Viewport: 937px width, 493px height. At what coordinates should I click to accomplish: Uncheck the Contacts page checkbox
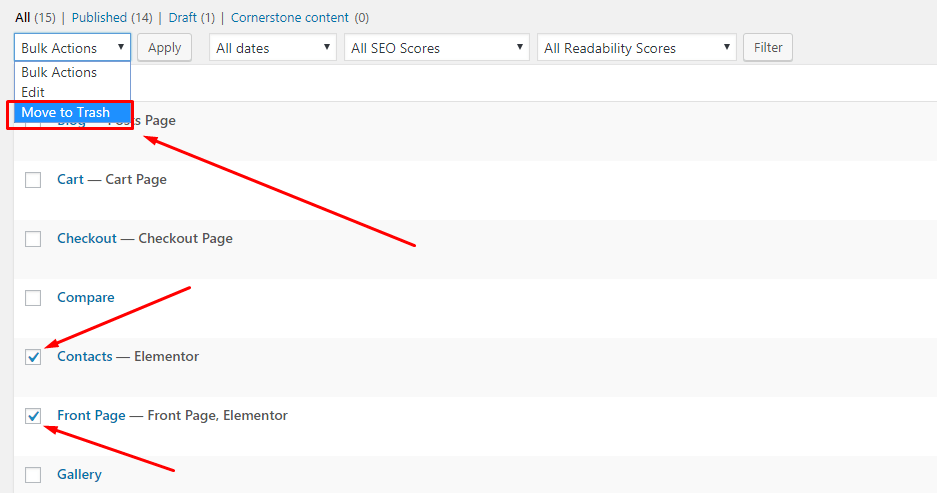[x=33, y=357]
